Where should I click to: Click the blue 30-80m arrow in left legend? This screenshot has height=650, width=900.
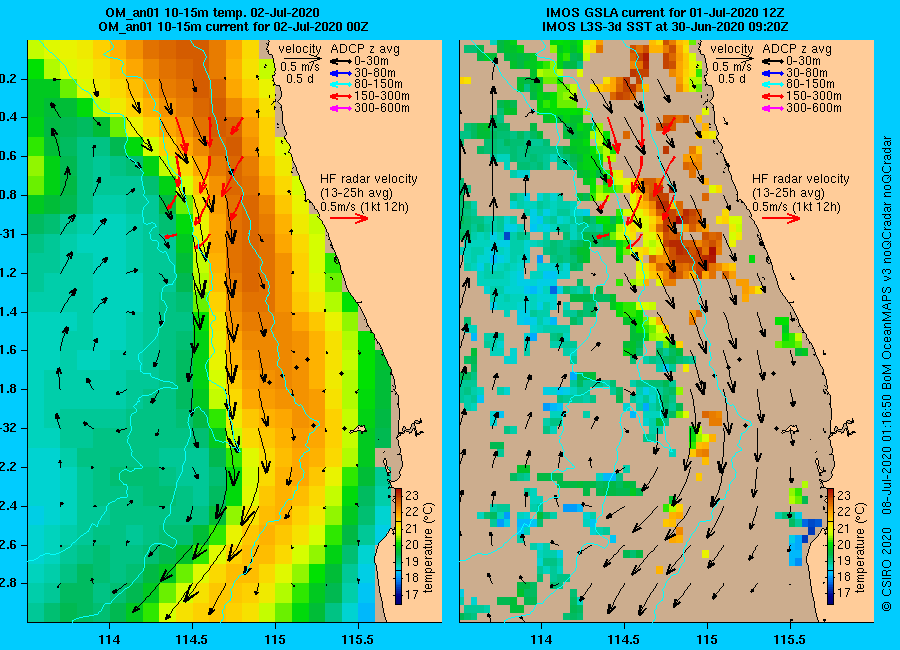pos(340,73)
